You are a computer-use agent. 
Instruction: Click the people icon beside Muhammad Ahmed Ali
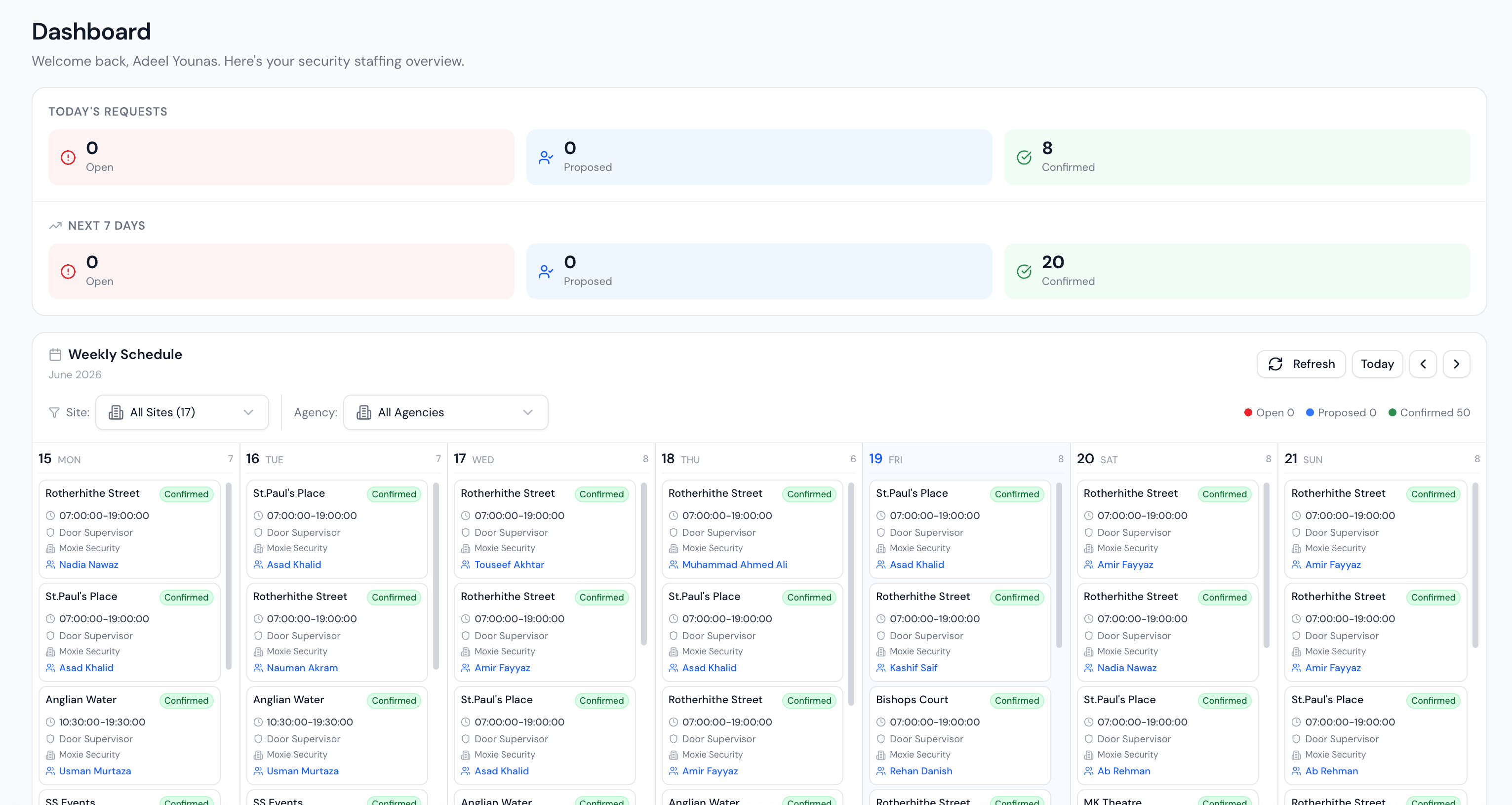[x=673, y=565]
